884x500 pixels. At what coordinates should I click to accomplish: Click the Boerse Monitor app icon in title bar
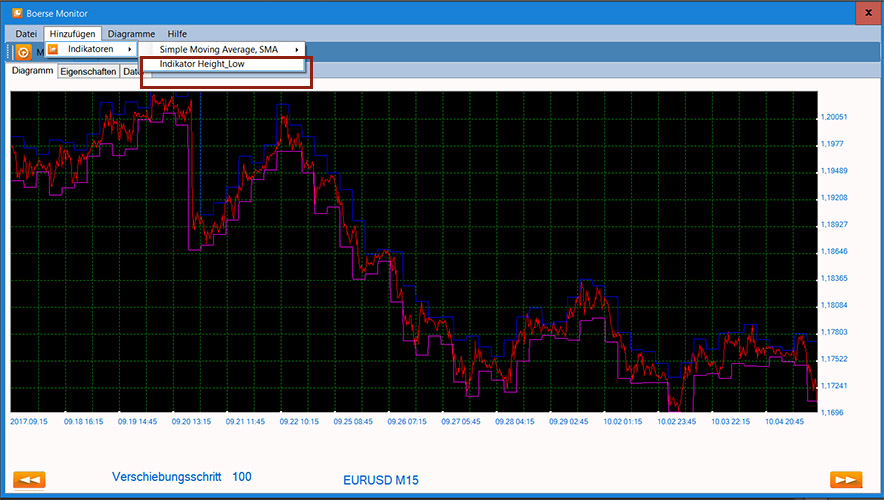[x=16, y=13]
